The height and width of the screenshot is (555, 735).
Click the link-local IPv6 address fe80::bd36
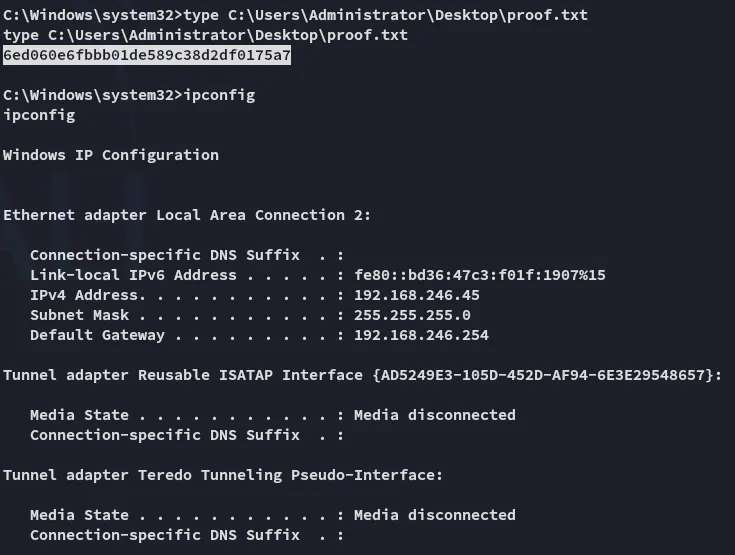click(480, 275)
